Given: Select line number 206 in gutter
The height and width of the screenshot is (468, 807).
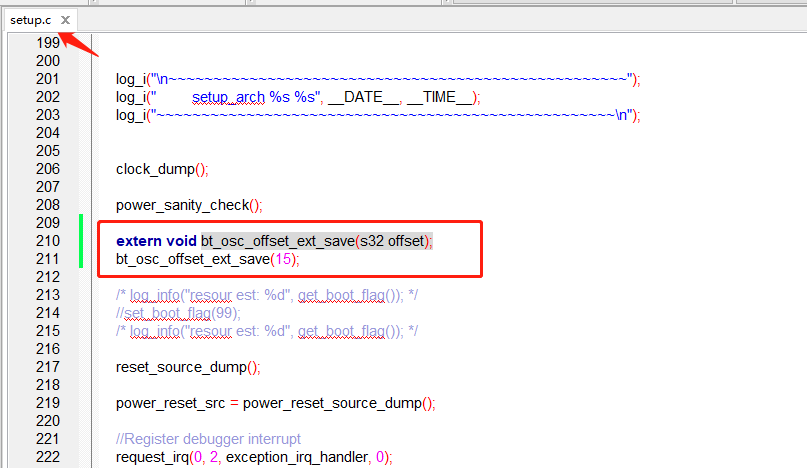Looking at the screenshot, I should [48, 169].
